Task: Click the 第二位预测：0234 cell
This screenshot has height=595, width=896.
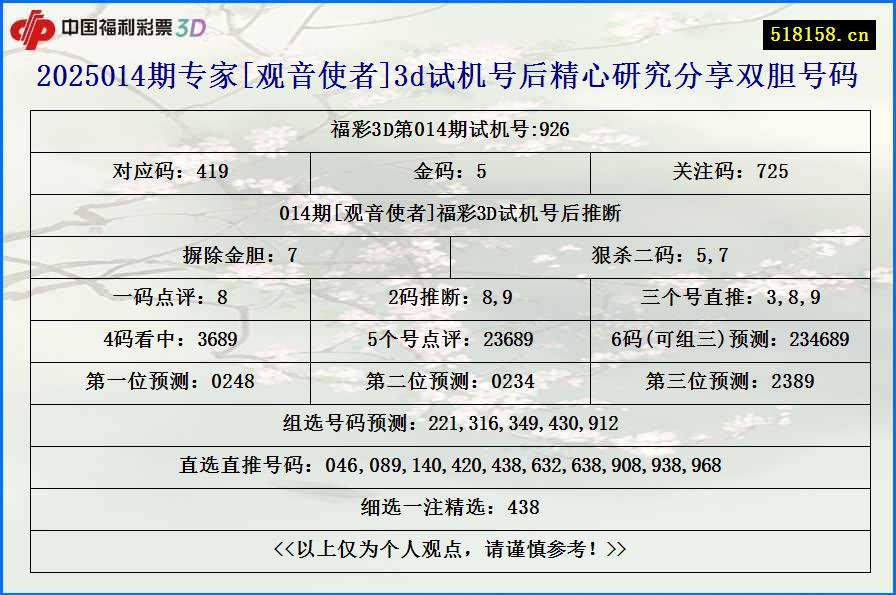Action: (448, 380)
